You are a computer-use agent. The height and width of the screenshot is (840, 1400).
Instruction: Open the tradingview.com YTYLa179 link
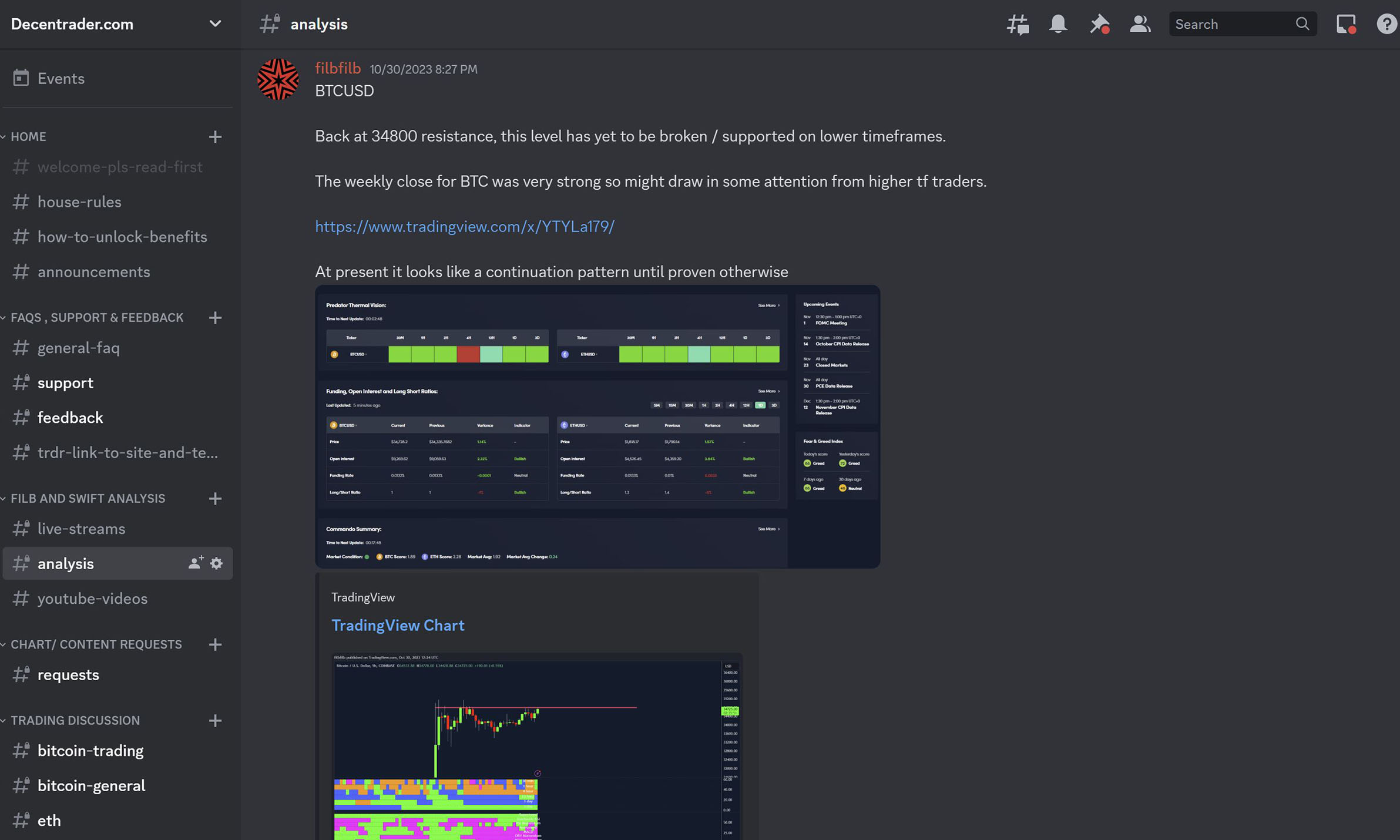(x=464, y=226)
